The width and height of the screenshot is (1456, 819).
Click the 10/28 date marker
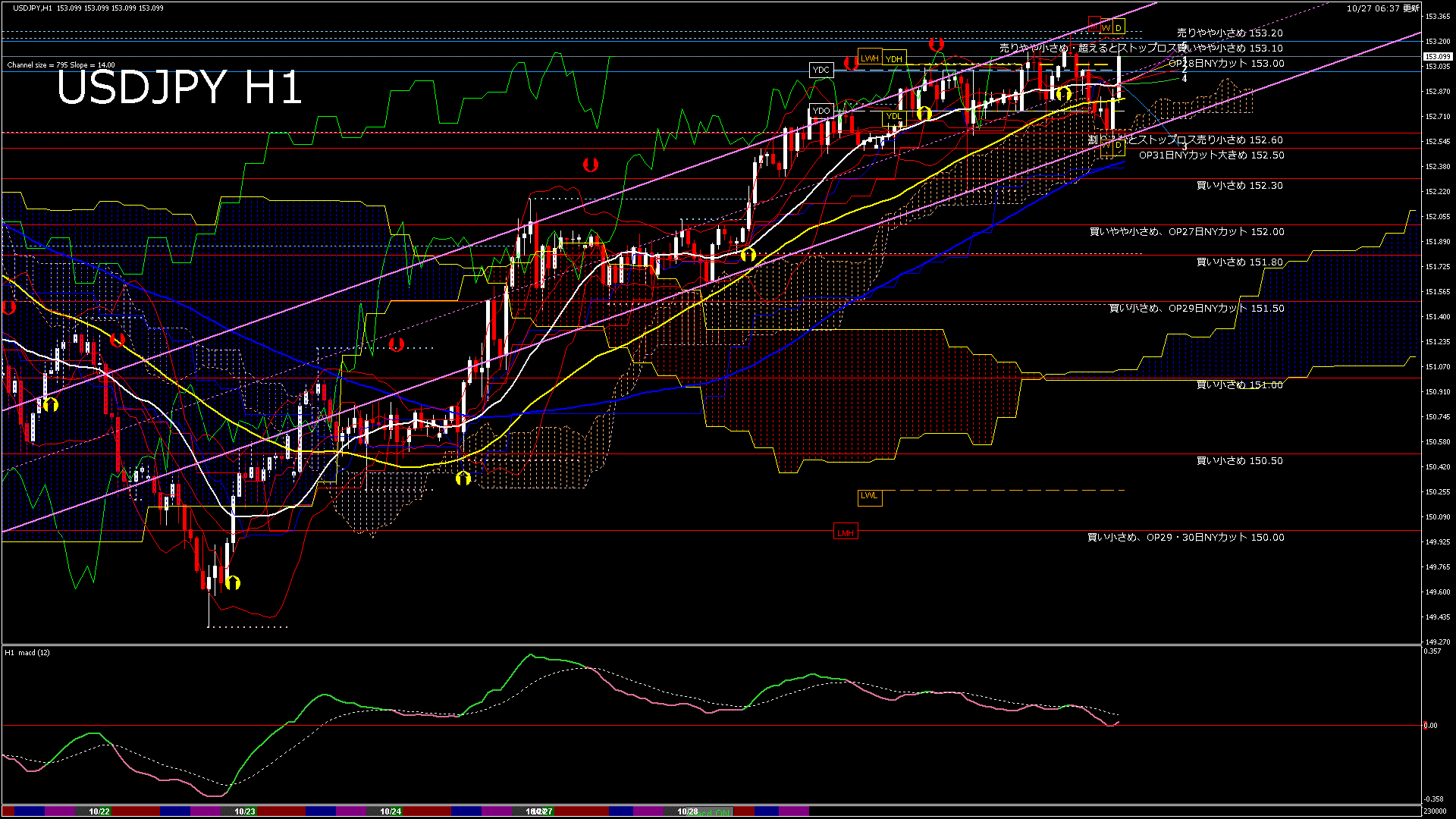click(687, 811)
